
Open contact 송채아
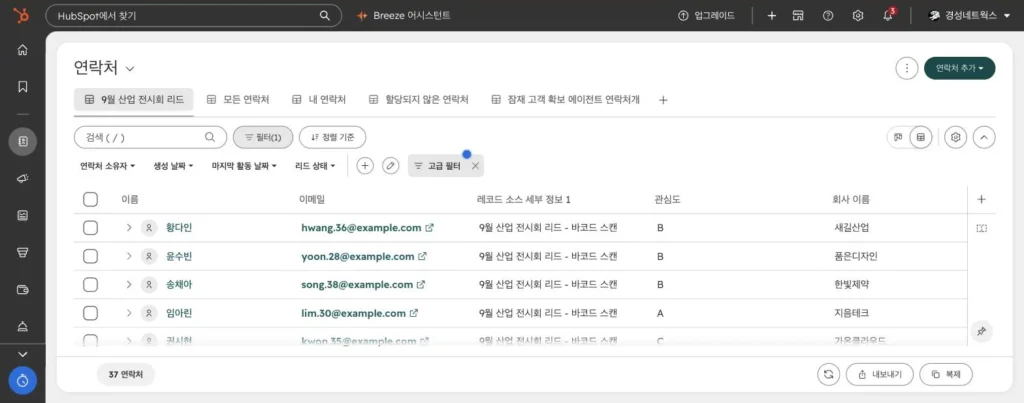coord(179,285)
